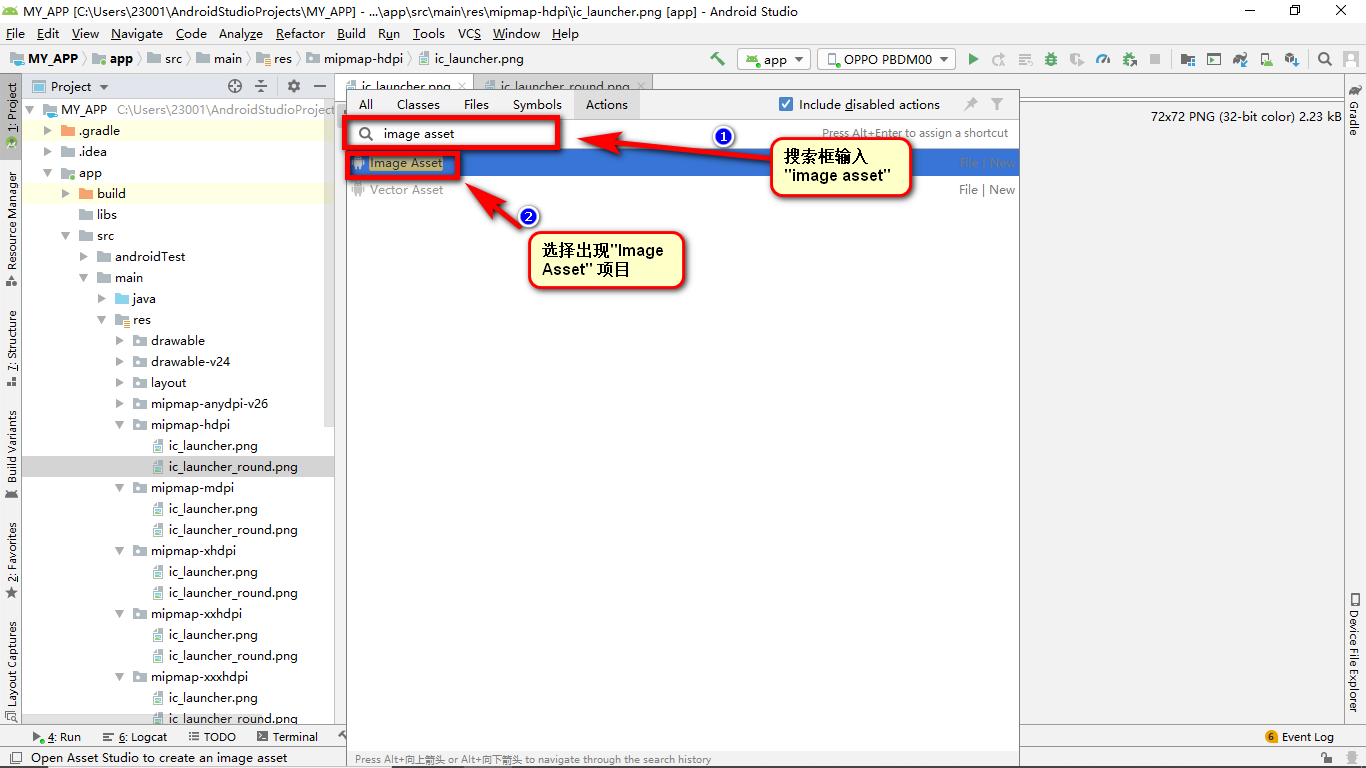Click the Profile app gauge icon
This screenshot has height=768, width=1366.
pyautogui.click(x=1103, y=59)
